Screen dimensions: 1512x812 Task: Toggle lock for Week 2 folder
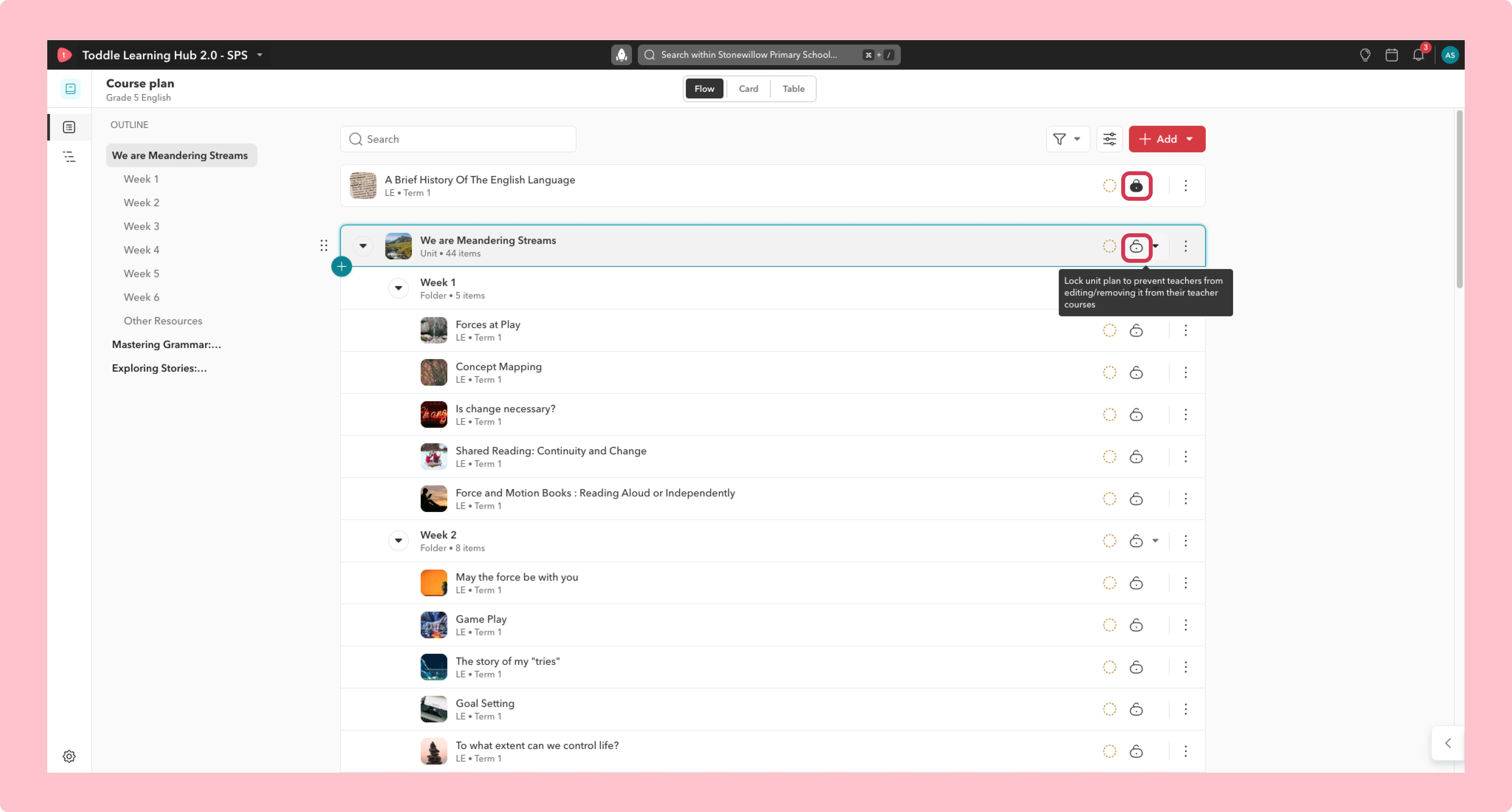point(1136,540)
